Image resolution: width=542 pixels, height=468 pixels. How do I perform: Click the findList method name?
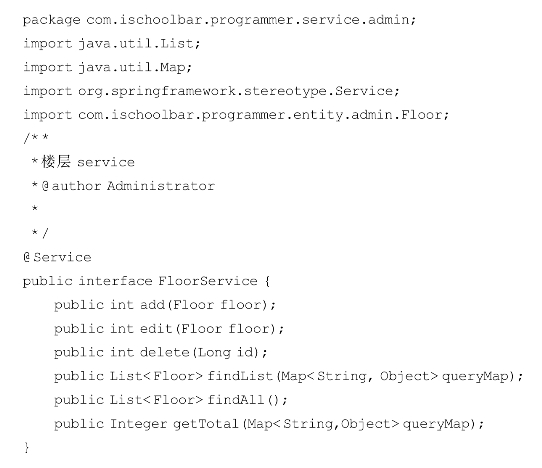[240, 376]
